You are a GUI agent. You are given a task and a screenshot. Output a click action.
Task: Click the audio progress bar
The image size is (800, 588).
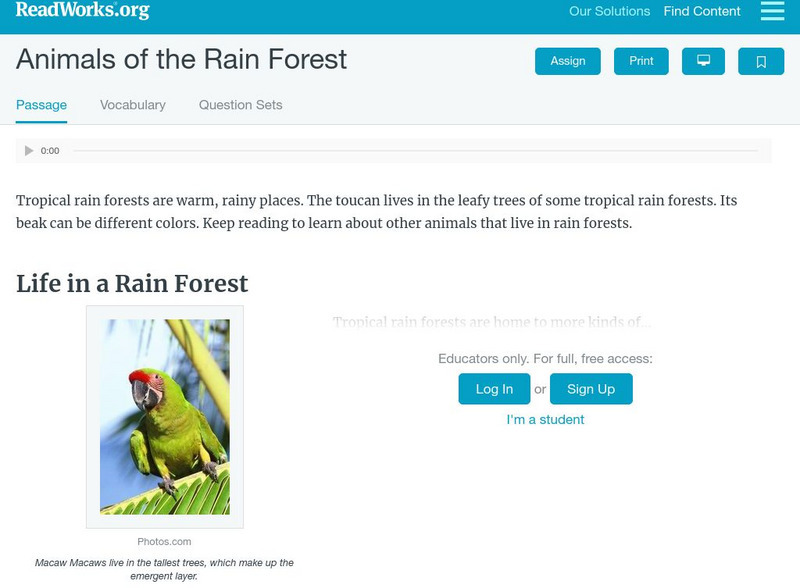click(x=415, y=151)
